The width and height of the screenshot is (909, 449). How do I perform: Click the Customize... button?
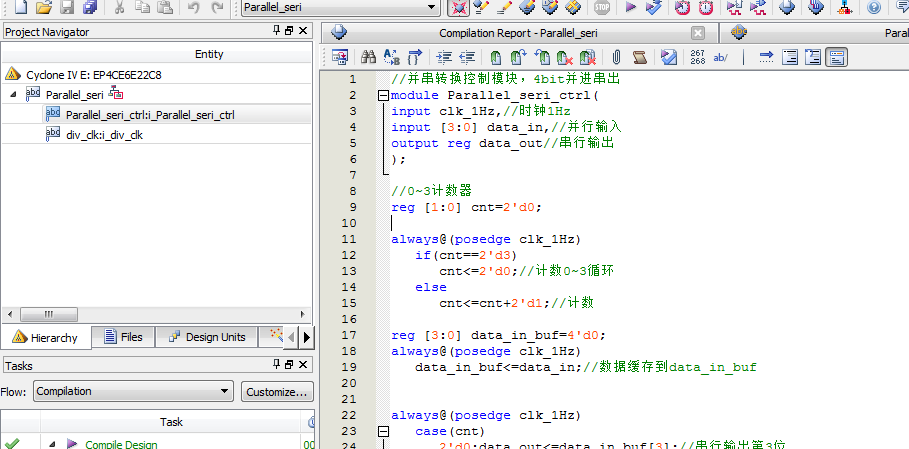point(277,391)
